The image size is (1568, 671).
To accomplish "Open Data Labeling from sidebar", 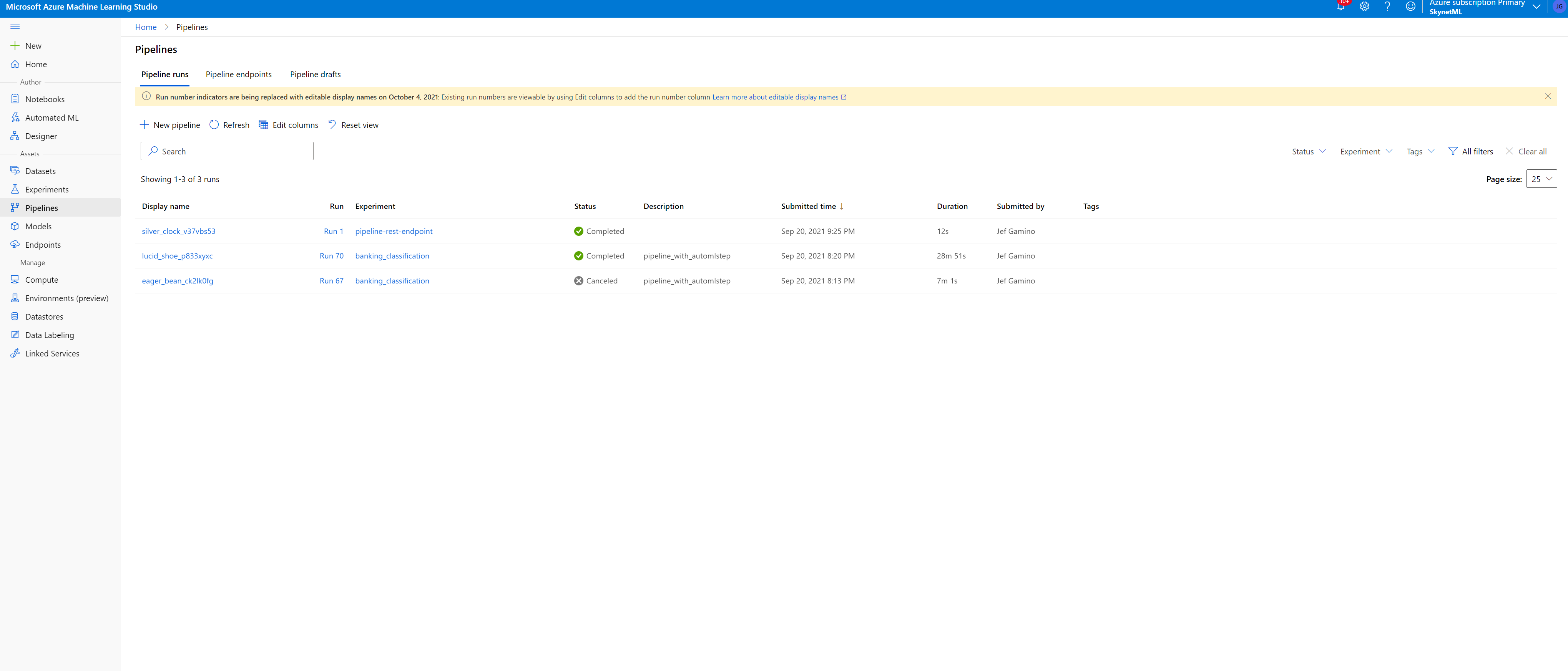I will (49, 335).
